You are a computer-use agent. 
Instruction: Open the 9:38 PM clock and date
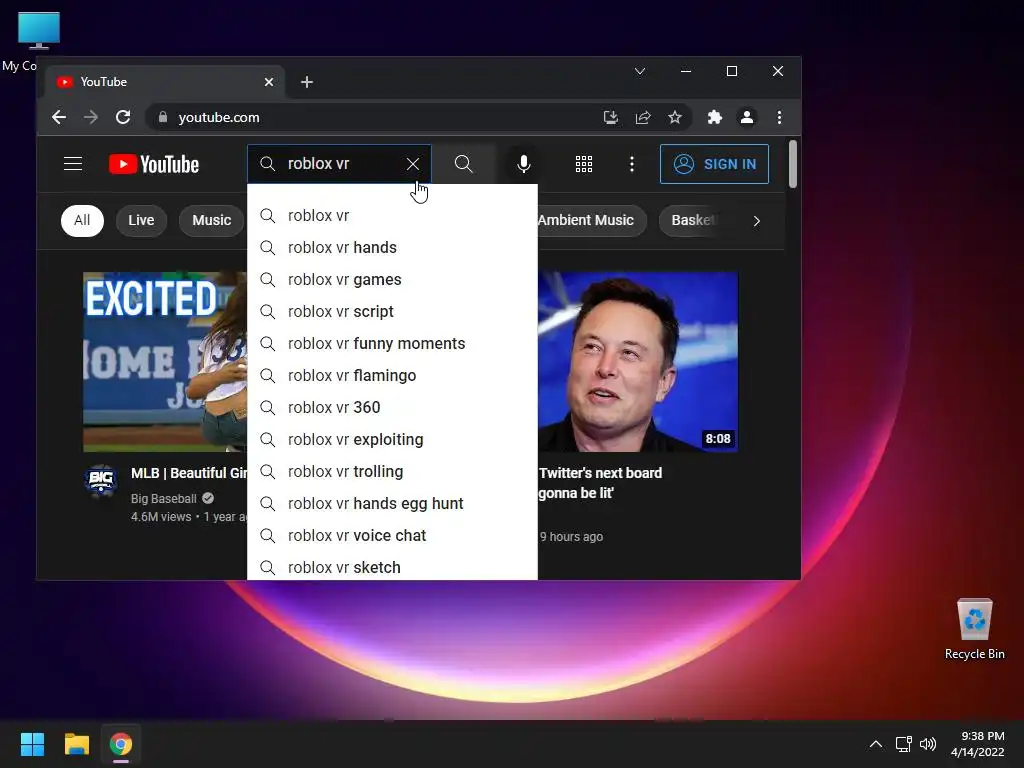[x=978, y=744]
